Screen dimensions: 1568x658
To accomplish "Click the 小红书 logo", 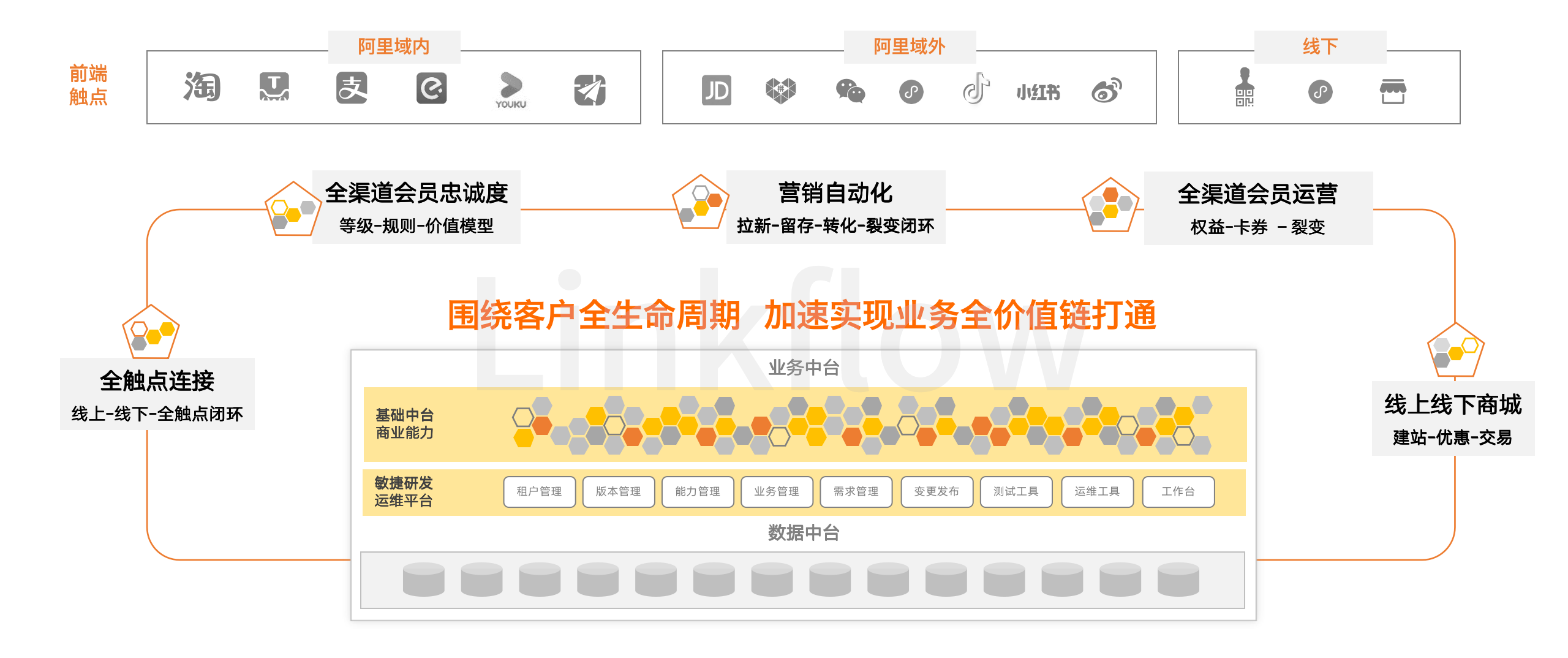I will (1038, 93).
